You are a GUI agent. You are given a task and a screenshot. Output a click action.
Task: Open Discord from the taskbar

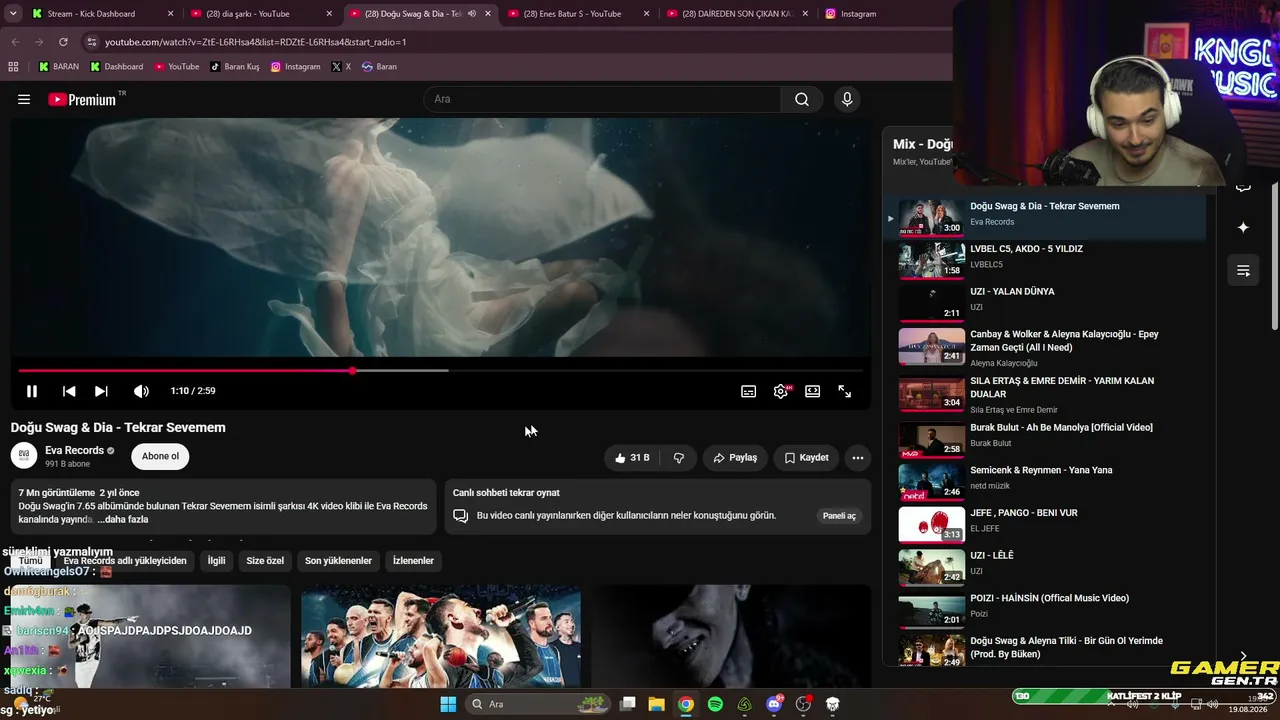774,704
